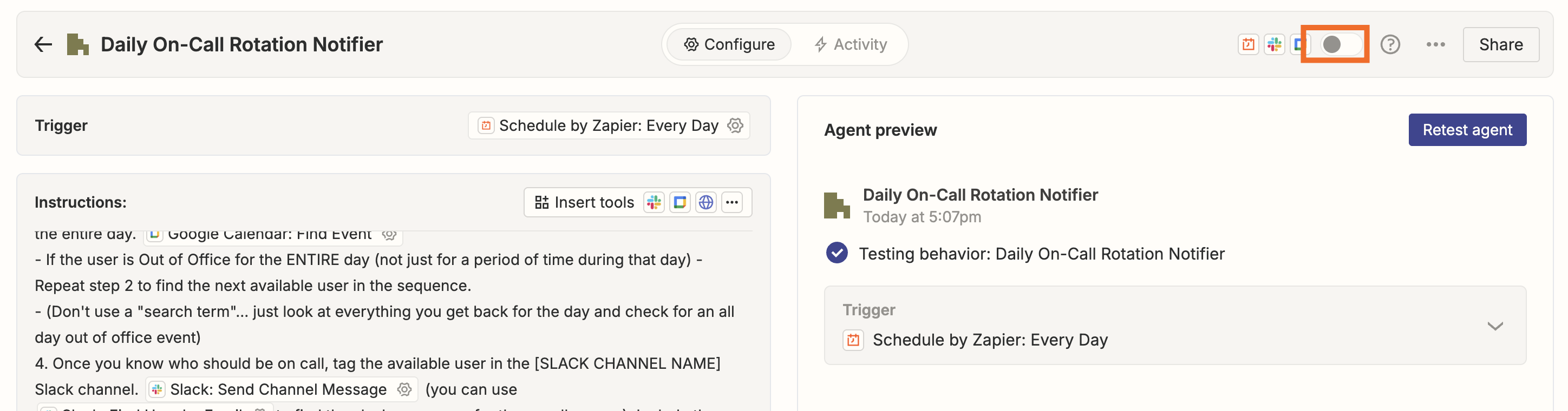Switch to the Configure tab
This screenshot has height=411, width=1568.
click(729, 44)
